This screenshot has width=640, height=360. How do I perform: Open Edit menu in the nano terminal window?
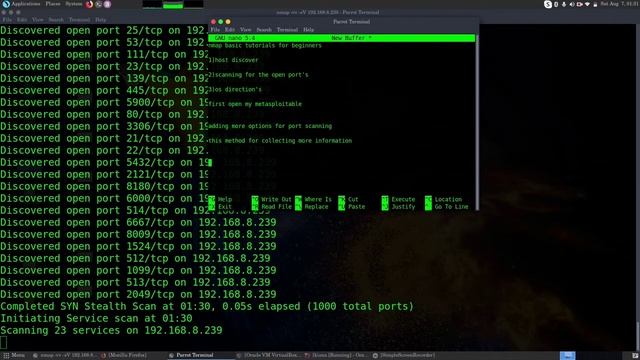(x=230, y=30)
